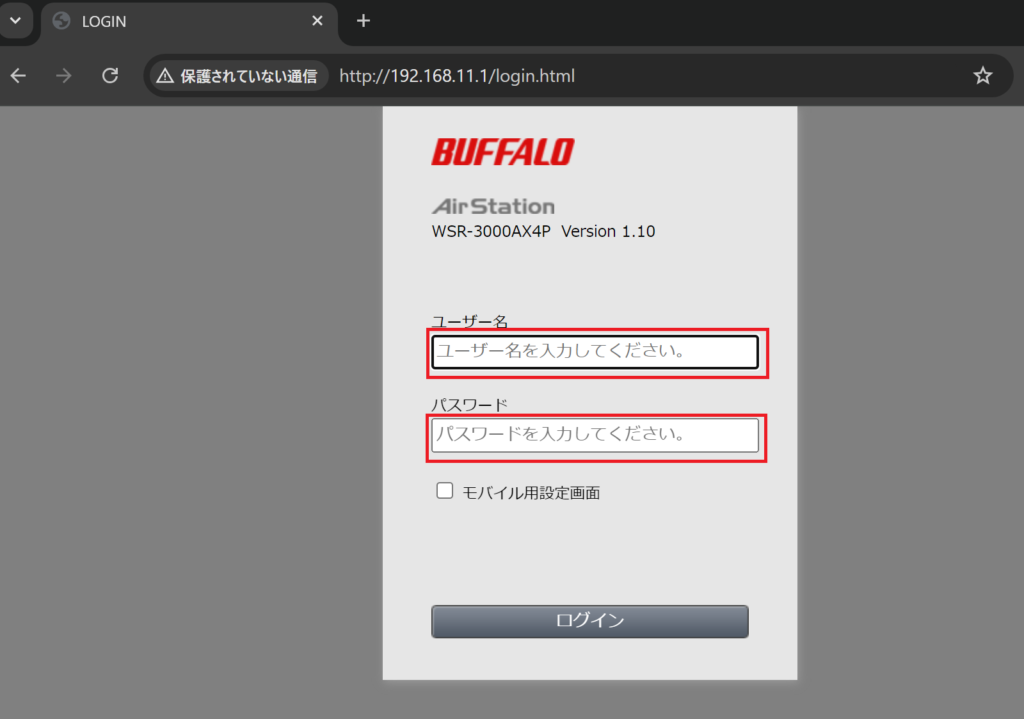
Task: Click the red BUFFALO logo
Action: pyautogui.click(x=503, y=152)
